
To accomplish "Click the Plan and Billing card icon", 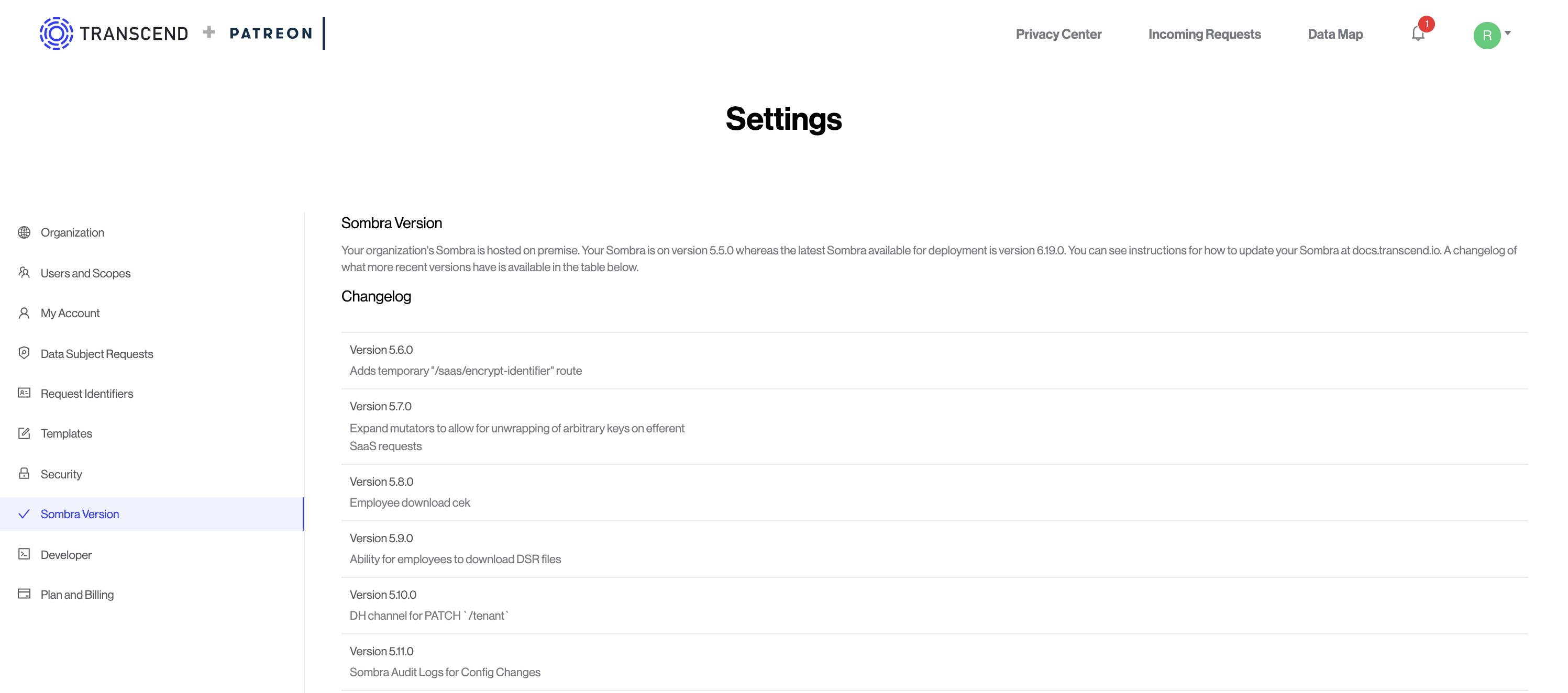I will [24, 594].
